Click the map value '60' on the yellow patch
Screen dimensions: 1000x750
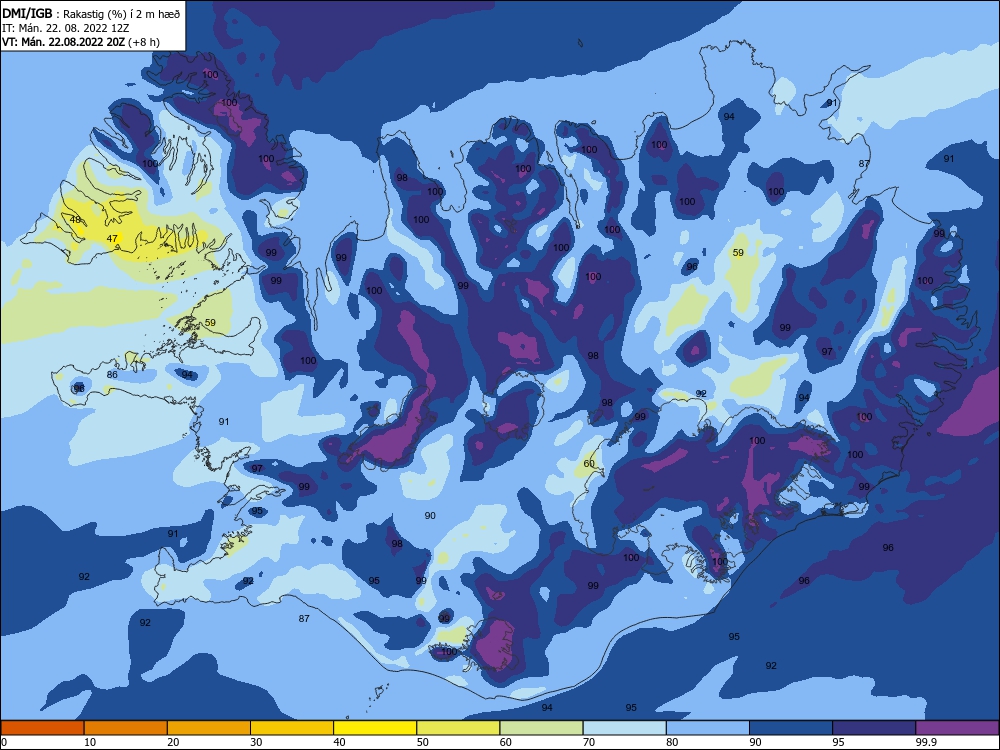point(589,464)
